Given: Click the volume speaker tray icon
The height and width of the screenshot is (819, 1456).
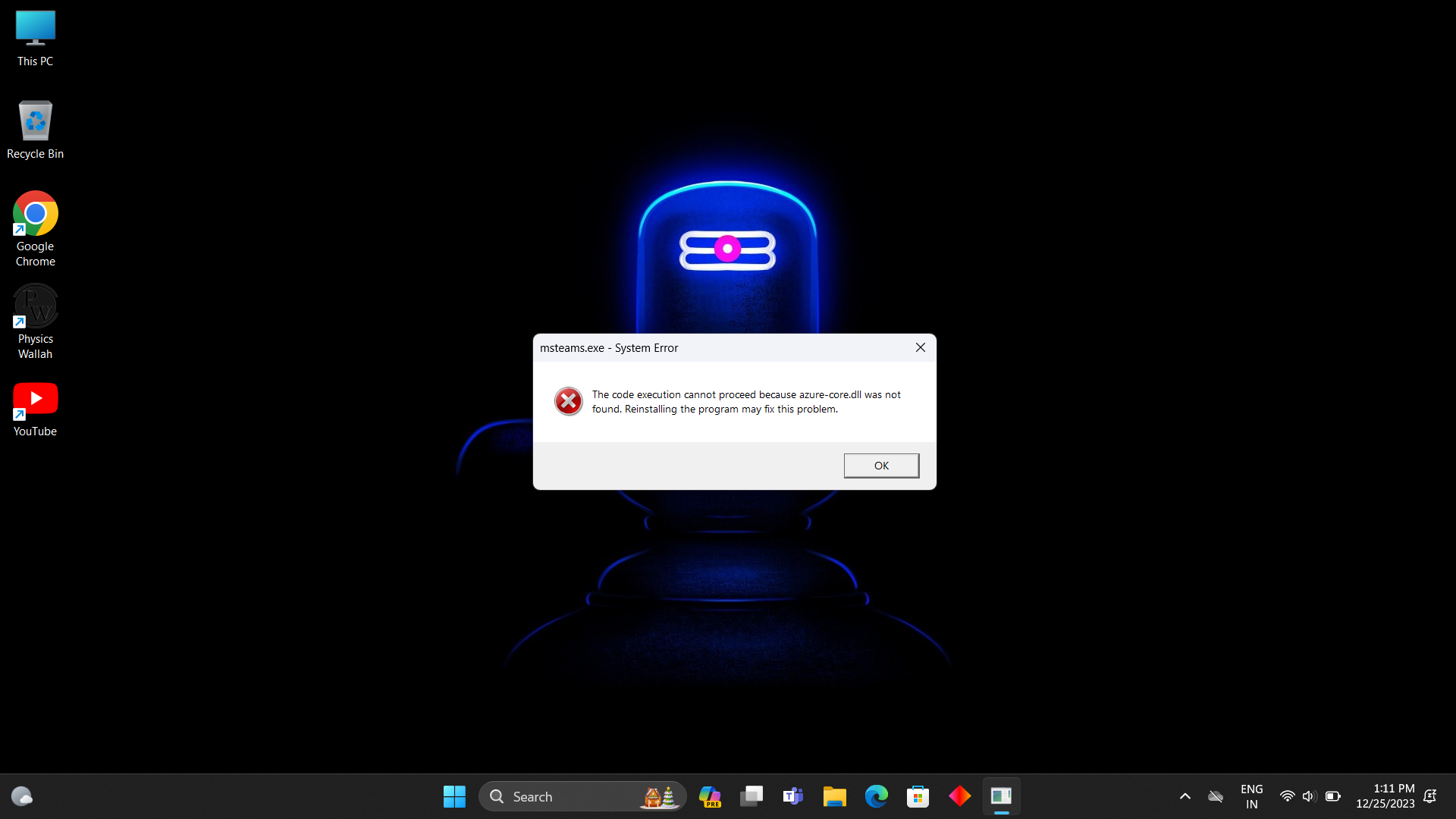Looking at the screenshot, I should 1309,796.
